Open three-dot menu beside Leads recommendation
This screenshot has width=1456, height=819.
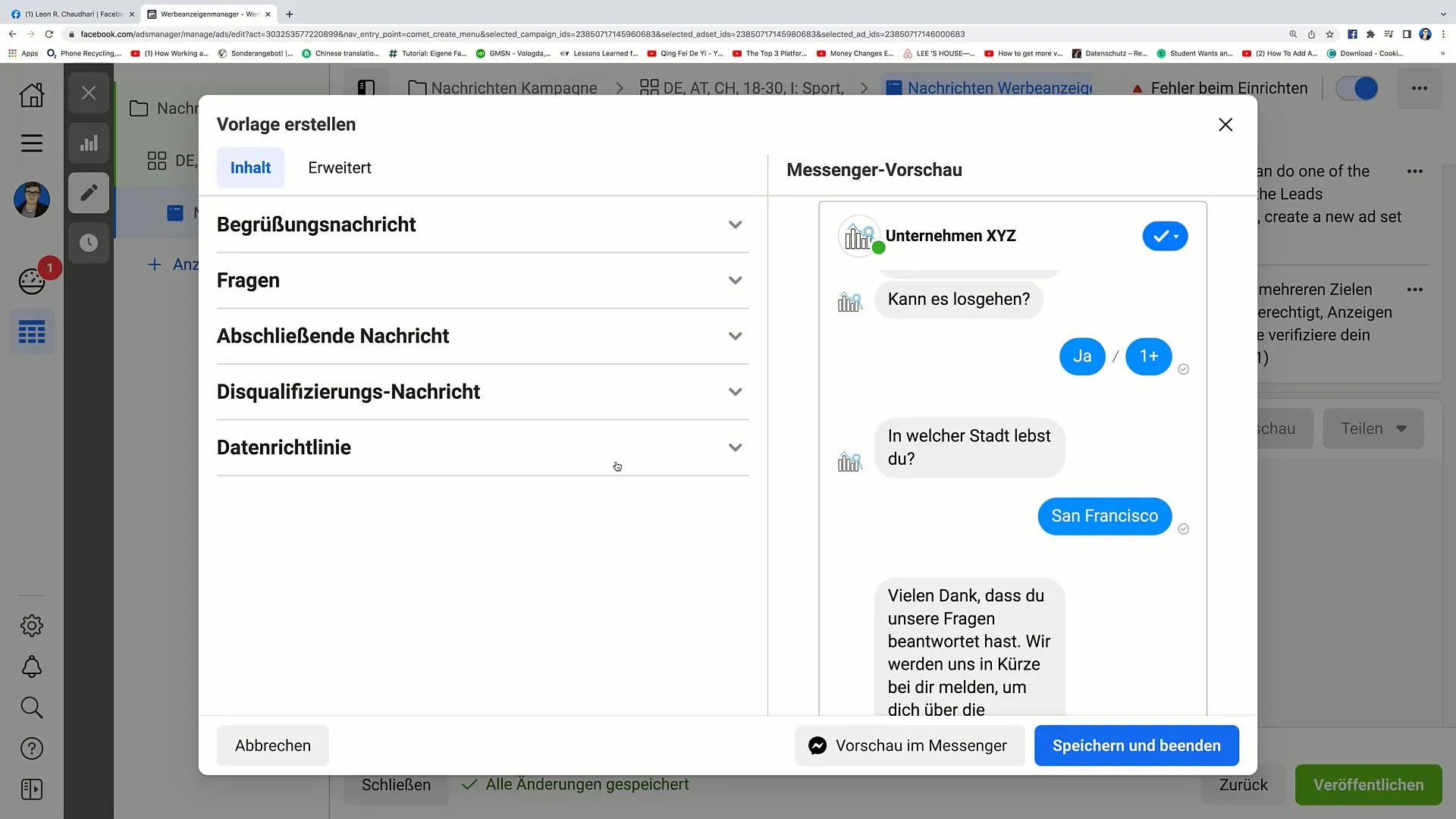[1415, 171]
